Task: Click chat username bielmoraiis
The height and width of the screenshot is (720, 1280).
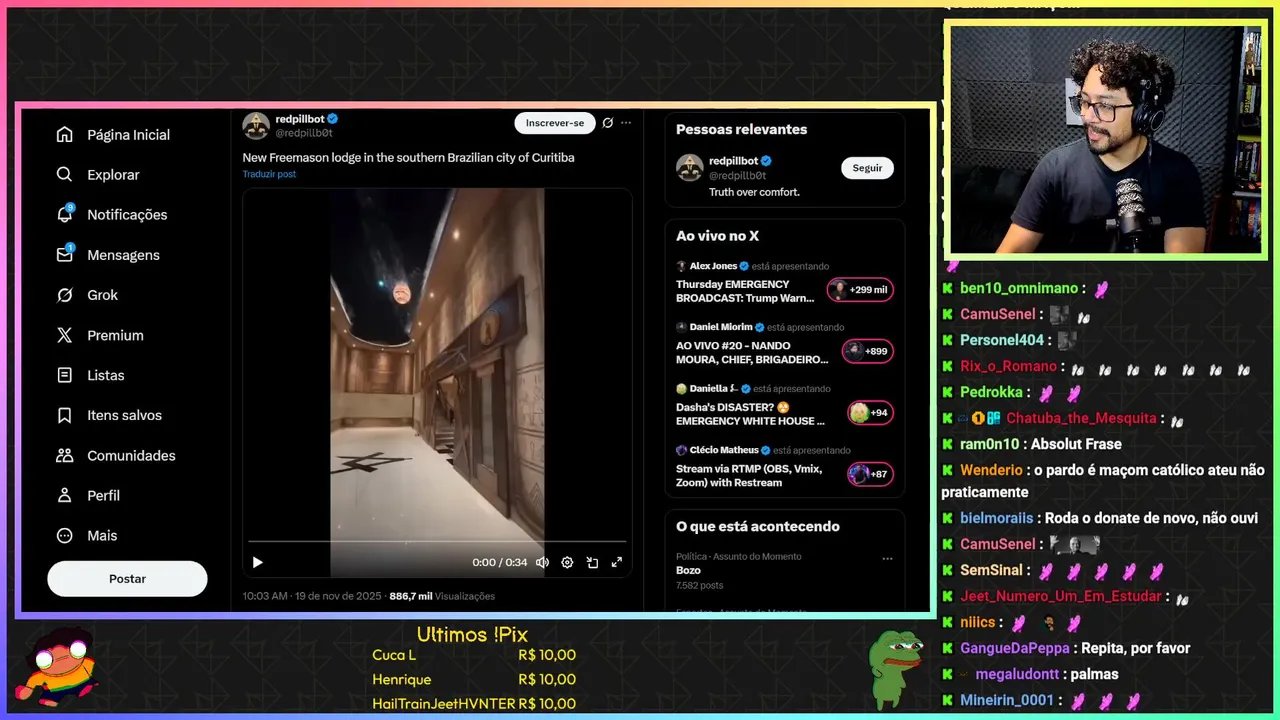Action: point(996,518)
